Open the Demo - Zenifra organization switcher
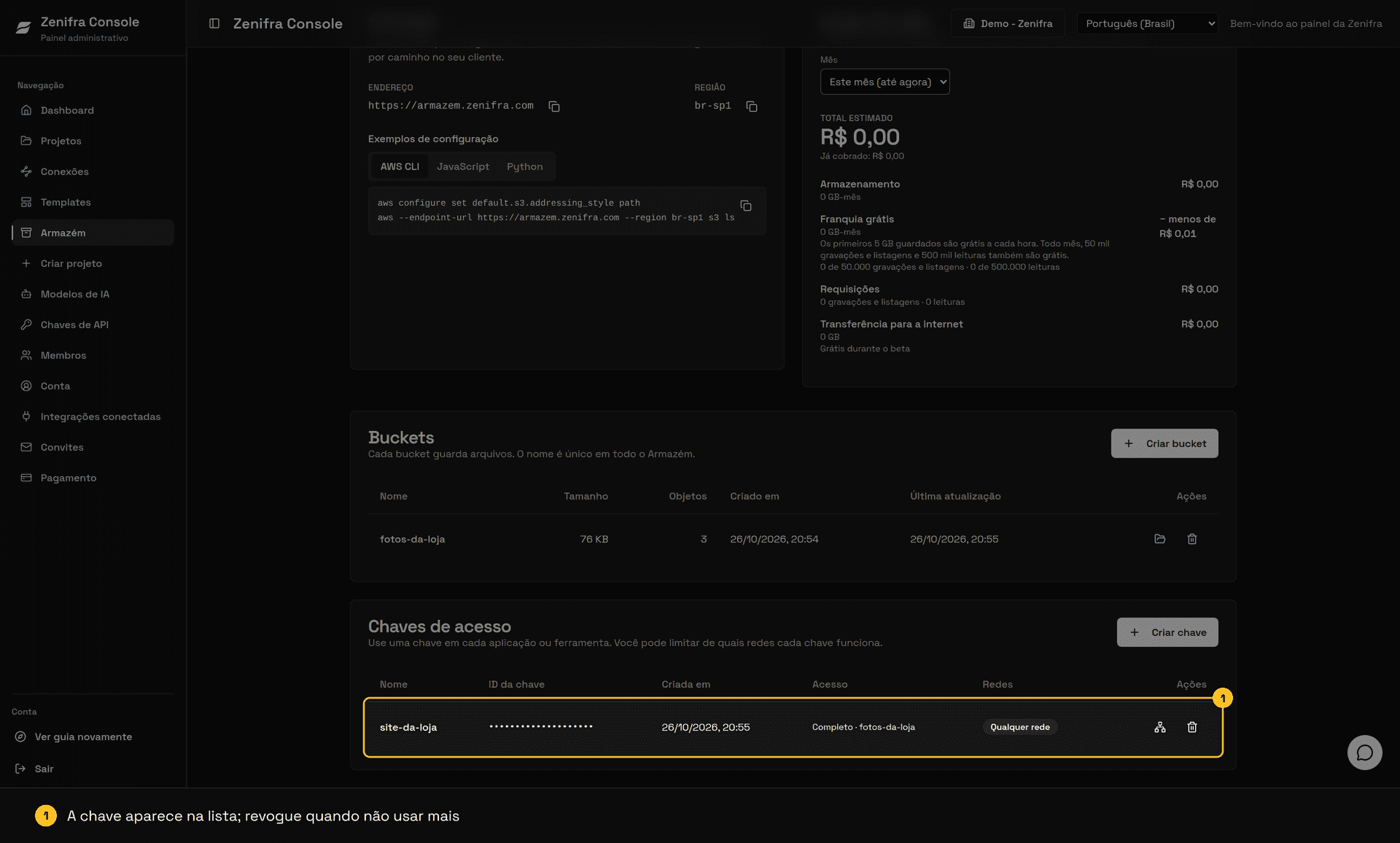Viewport: 1400px width, 843px height. coord(1008,23)
